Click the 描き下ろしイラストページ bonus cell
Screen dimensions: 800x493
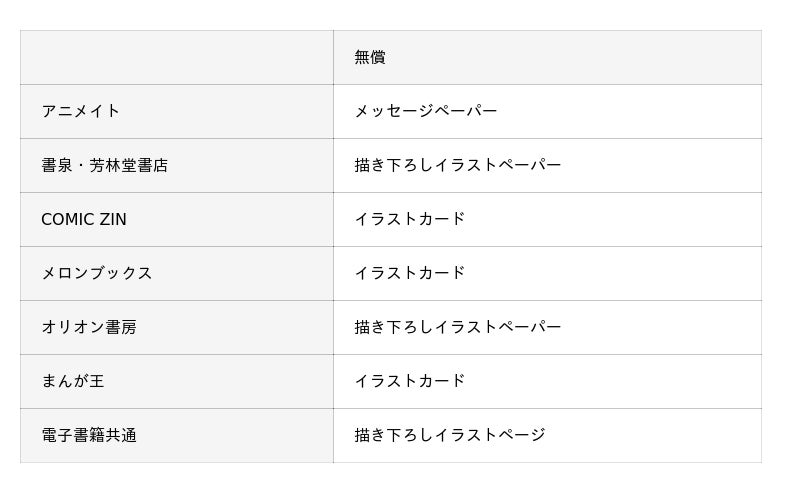pos(450,436)
